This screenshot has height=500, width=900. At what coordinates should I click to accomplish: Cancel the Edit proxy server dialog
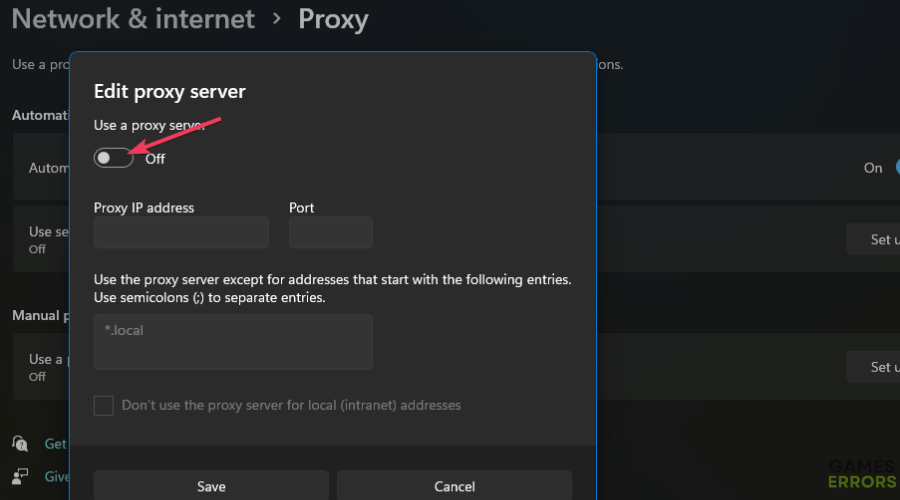[455, 486]
